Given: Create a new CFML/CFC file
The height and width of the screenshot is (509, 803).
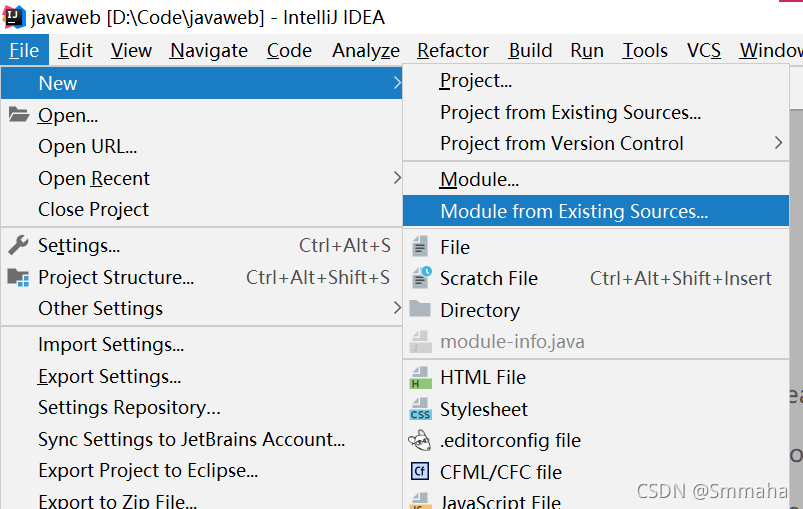Looking at the screenshot, I should pyautogui.click(x=596, y=472).
